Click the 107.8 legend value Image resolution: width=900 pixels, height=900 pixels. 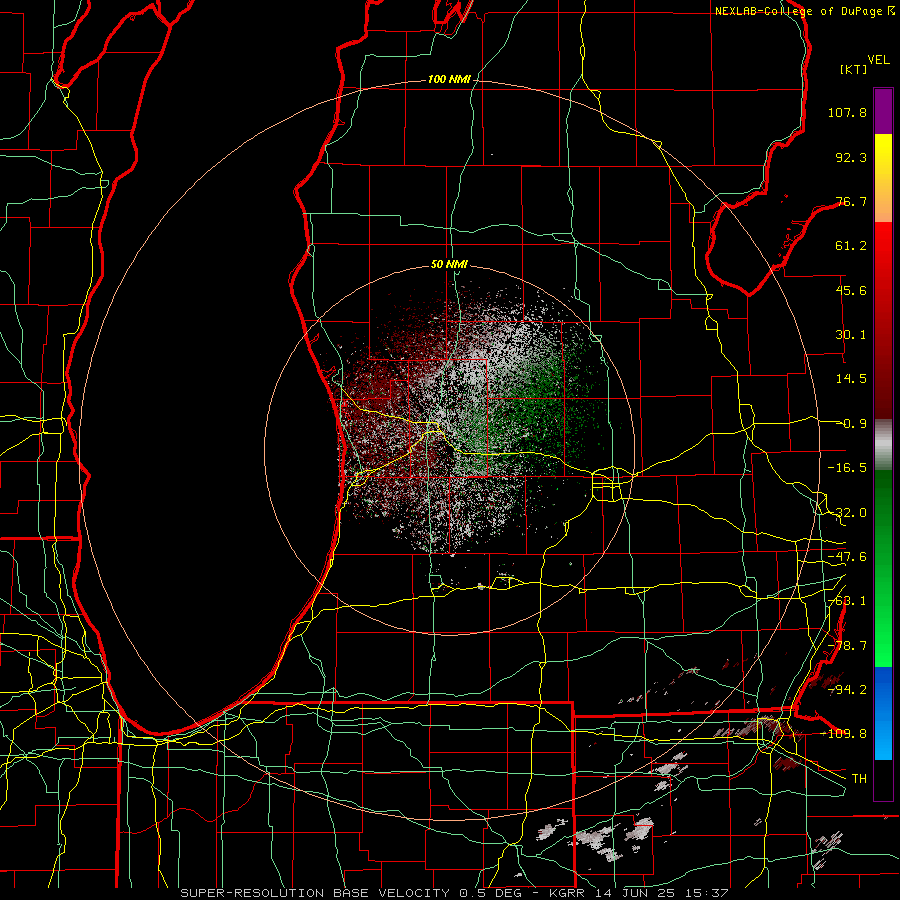(x=847, y=112)
